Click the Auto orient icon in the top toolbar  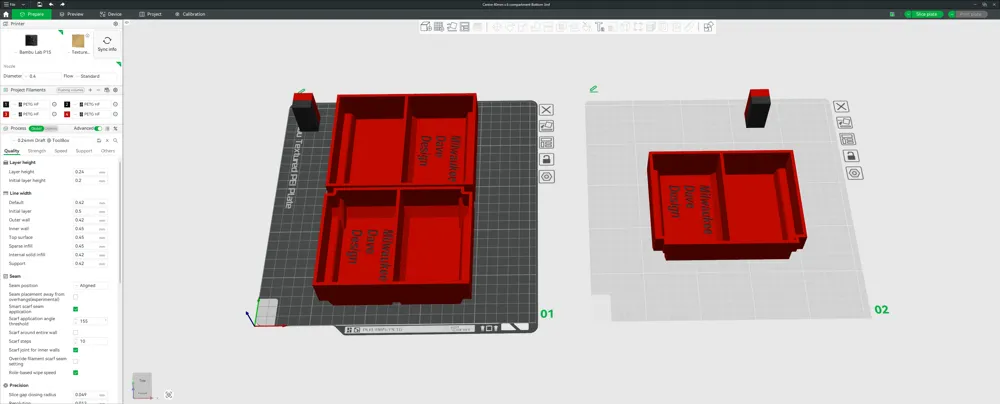452,27
